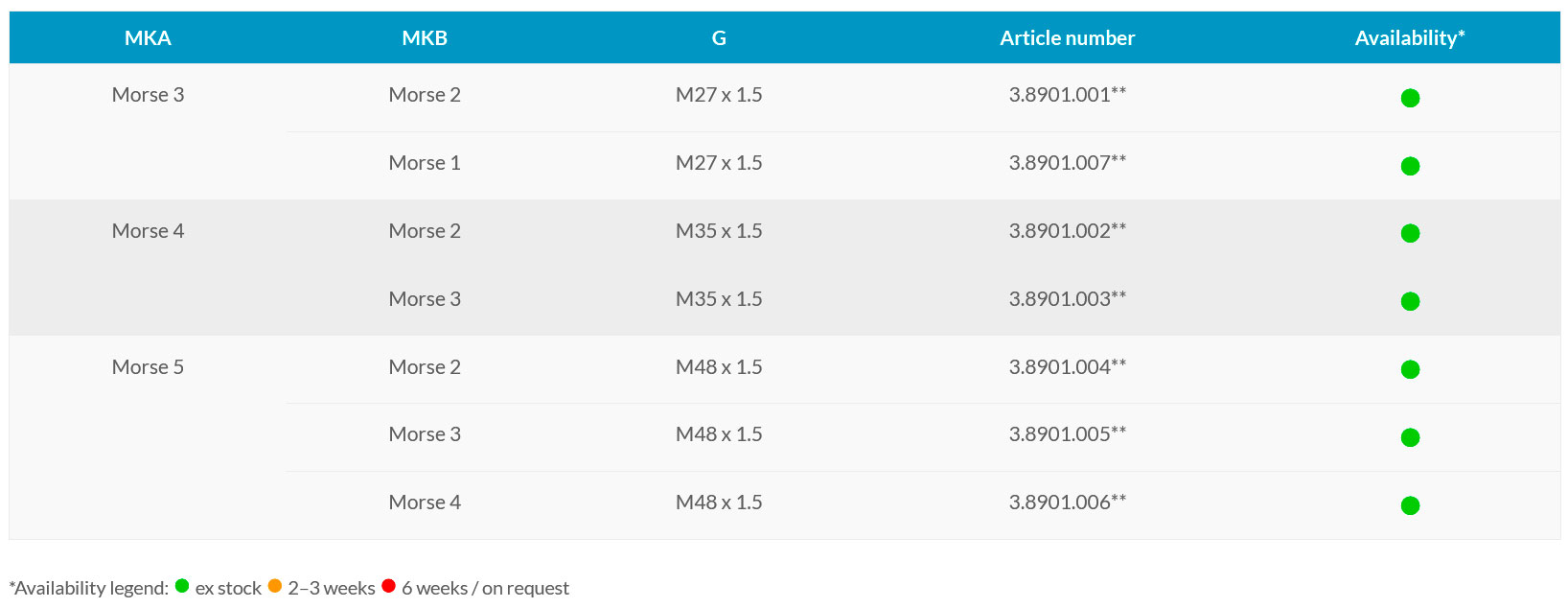Click the green availability dot for 3.8901.003

(1410, 301)
